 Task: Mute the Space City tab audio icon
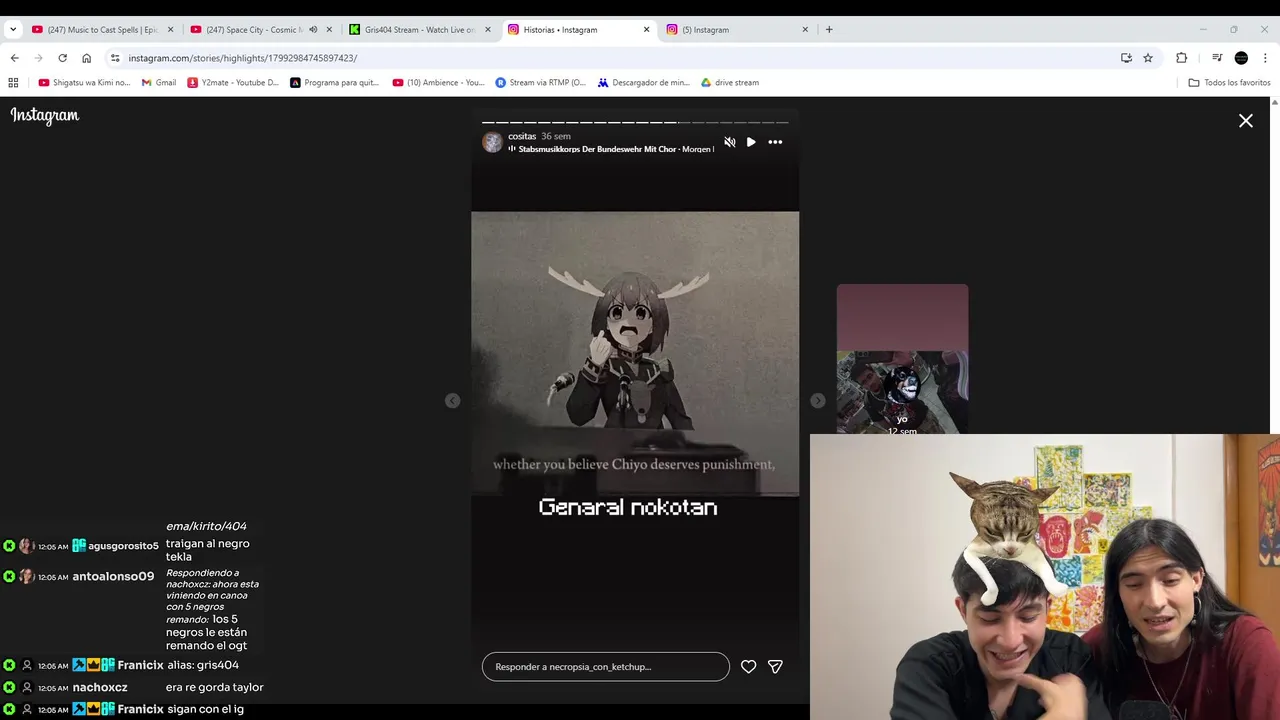pos(313,30)
